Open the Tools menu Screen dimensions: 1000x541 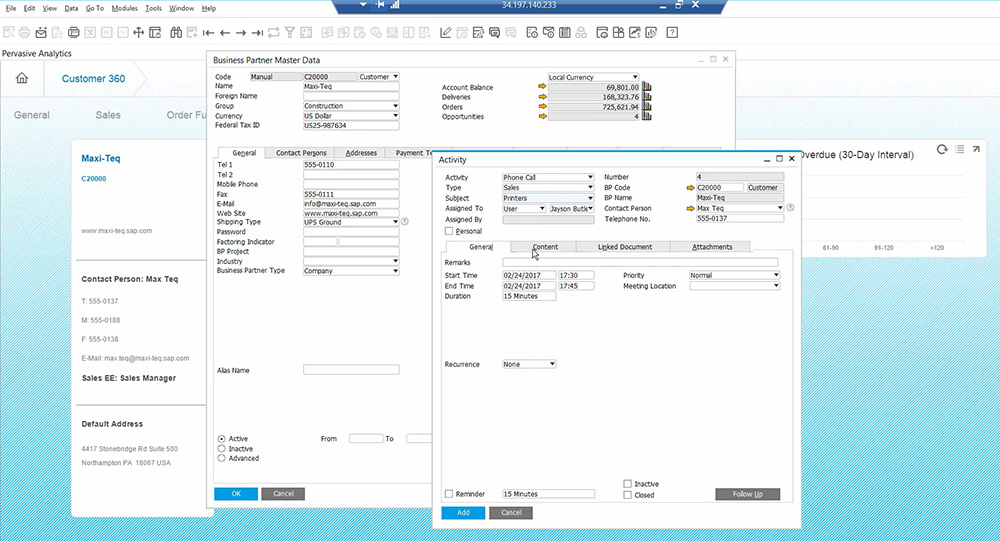coord(153,8)
